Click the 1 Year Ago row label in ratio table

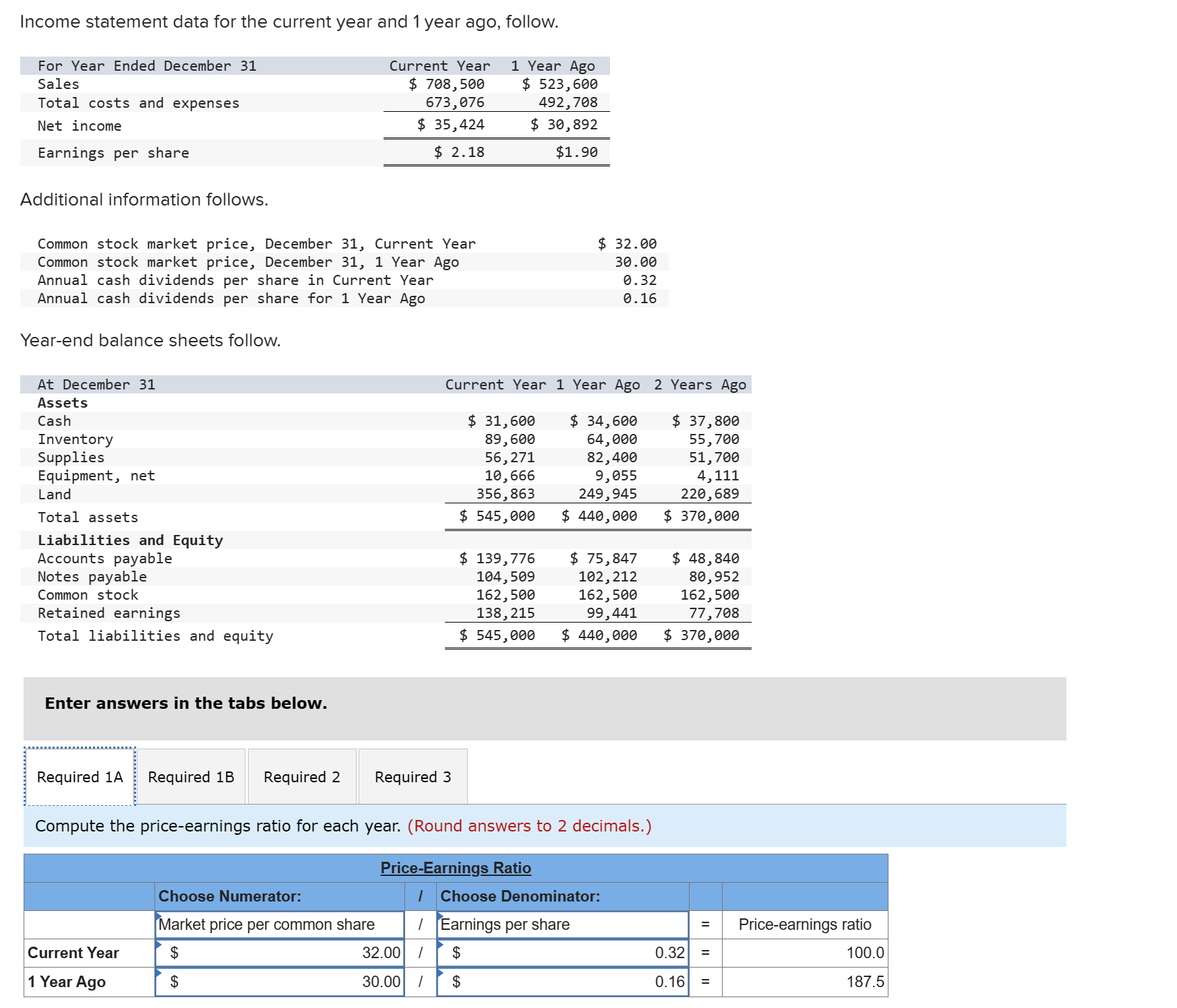point(67,982)
